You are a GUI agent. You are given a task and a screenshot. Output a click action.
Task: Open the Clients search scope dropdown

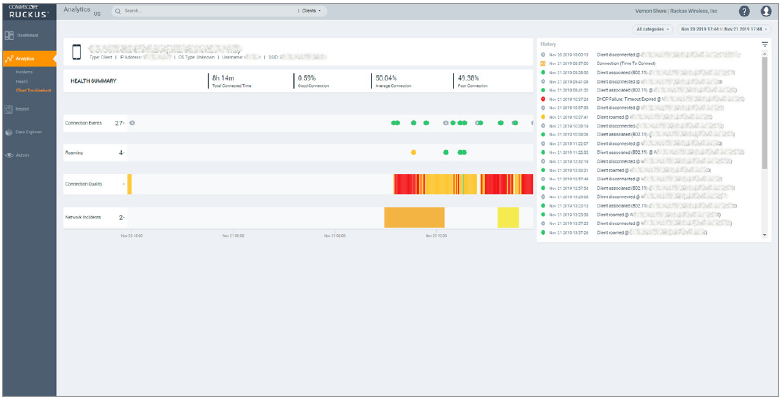point(312,10)
